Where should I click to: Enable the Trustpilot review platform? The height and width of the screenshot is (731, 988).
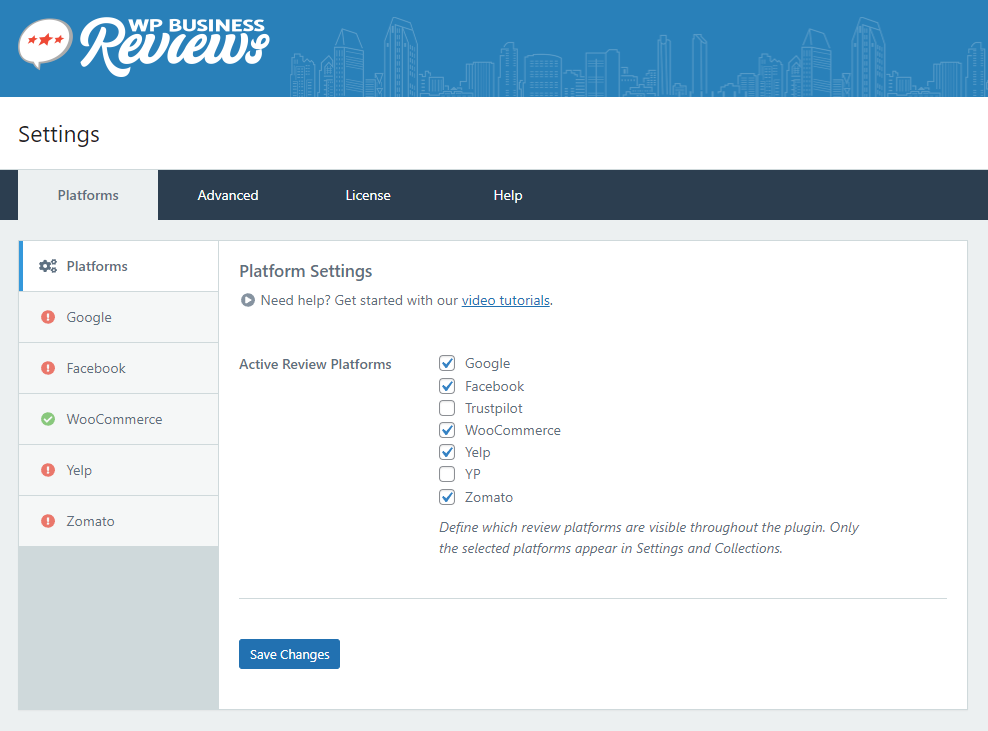446,408
